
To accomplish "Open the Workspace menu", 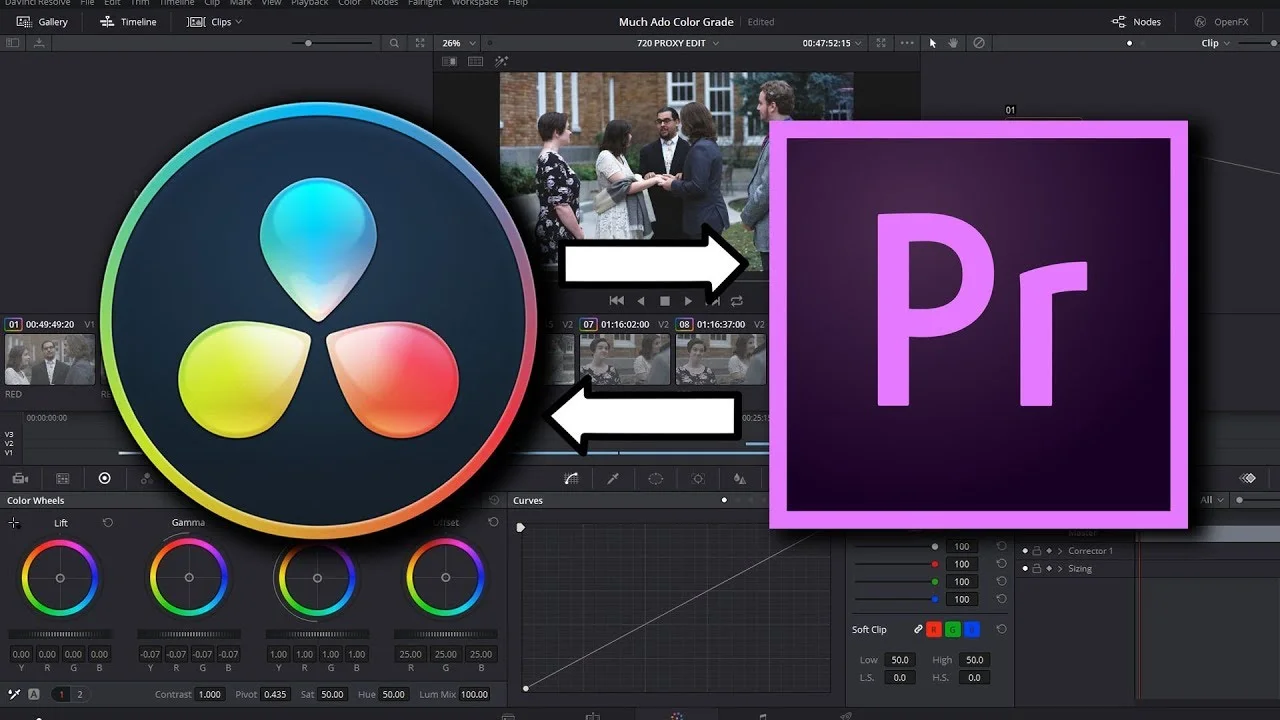I will (x=474, y=3).
